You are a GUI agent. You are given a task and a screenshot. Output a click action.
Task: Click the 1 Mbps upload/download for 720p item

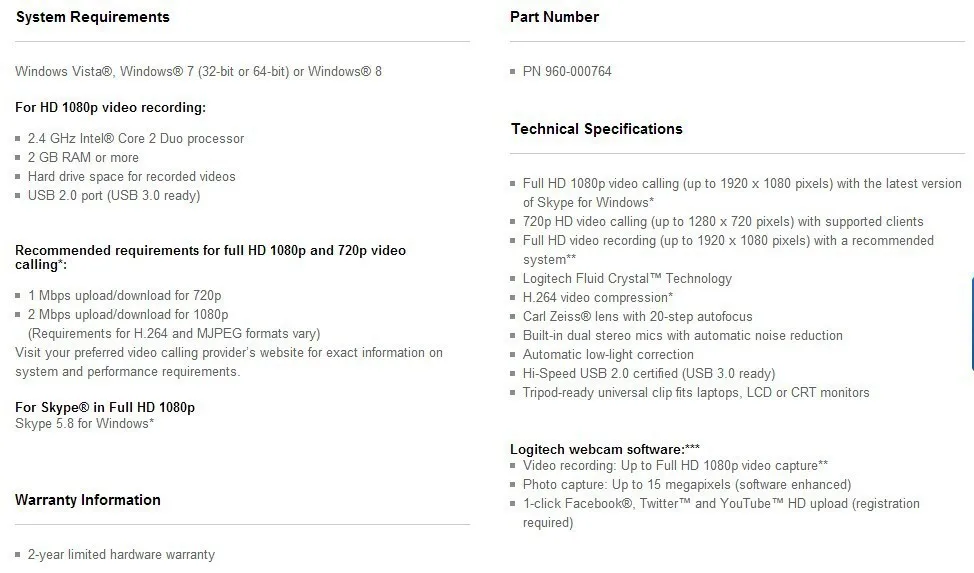point(124,296)
